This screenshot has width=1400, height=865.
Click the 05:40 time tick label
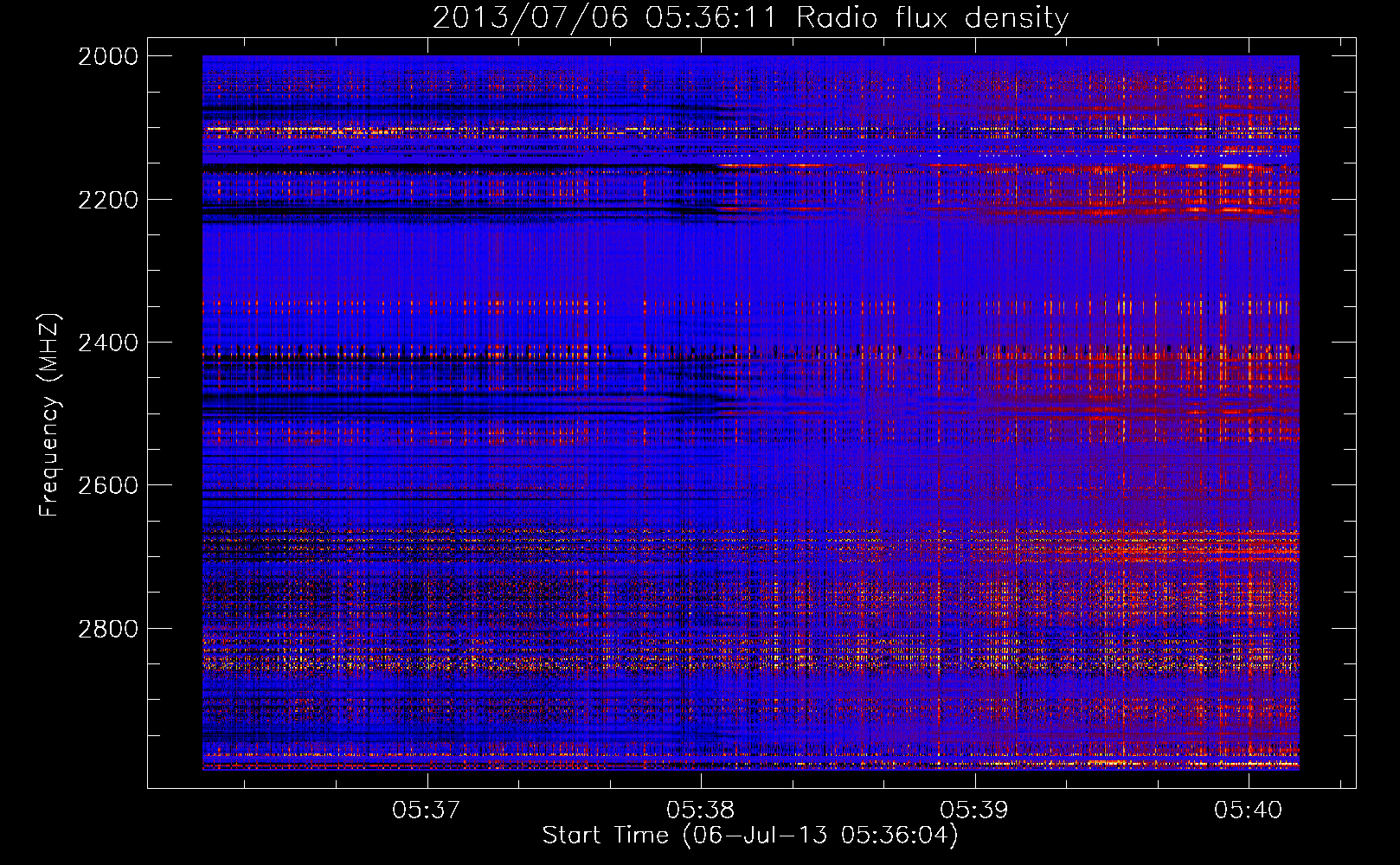point(1248,810)
